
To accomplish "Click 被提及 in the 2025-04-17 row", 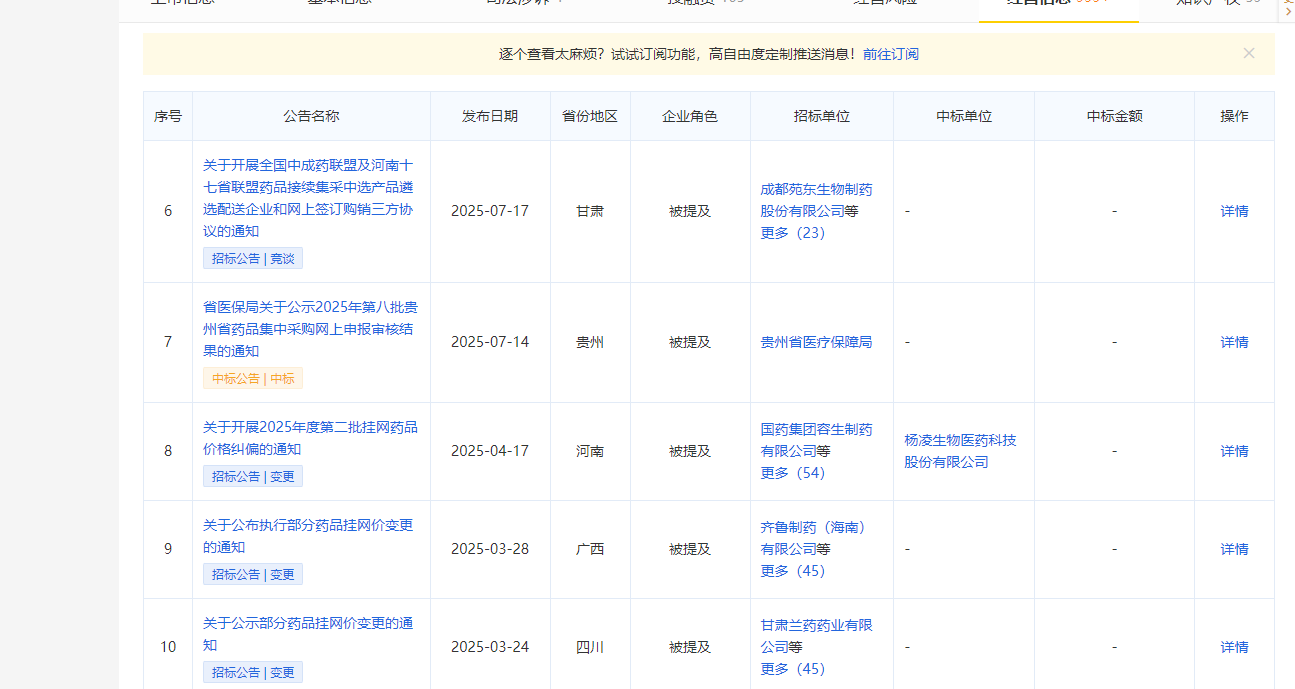I will (690, 451).
